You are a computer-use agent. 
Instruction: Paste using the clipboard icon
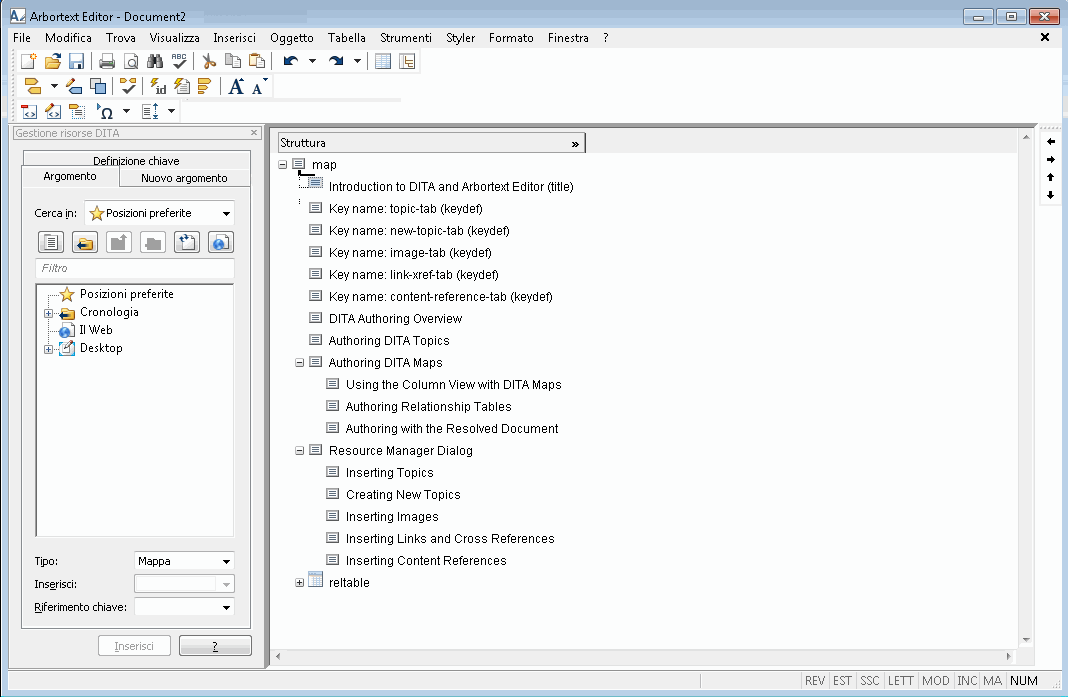click(x=257, y=61)
